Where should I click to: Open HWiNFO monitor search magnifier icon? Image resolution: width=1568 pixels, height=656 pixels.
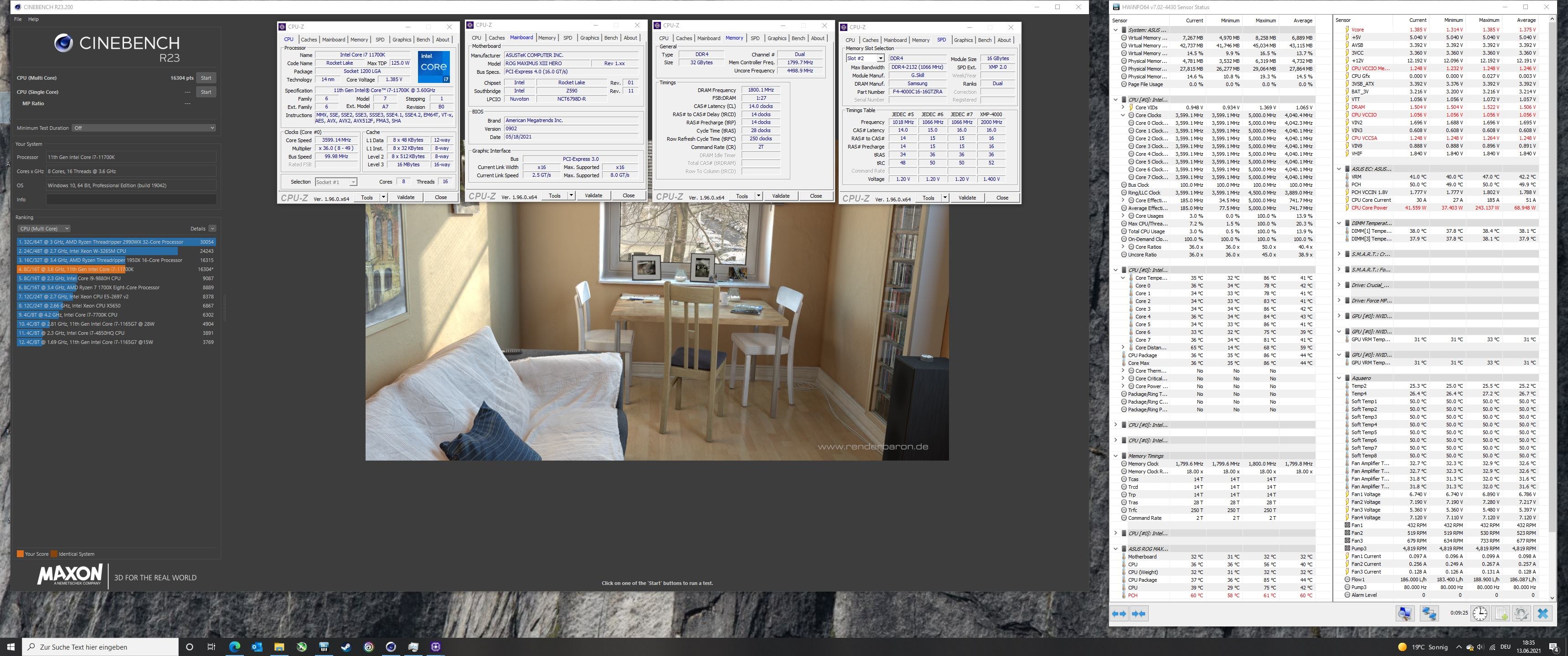pyautogui.click(x=1405, y=613)
